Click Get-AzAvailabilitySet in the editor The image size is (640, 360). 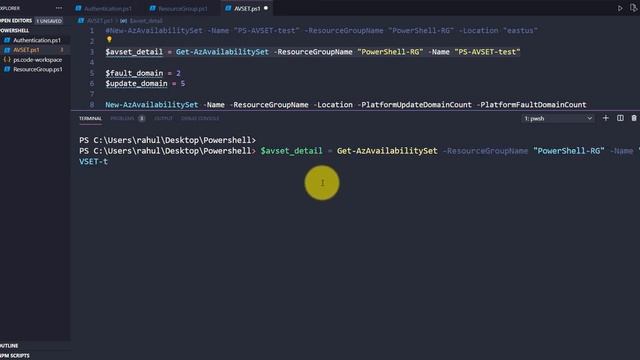point(222,52)
